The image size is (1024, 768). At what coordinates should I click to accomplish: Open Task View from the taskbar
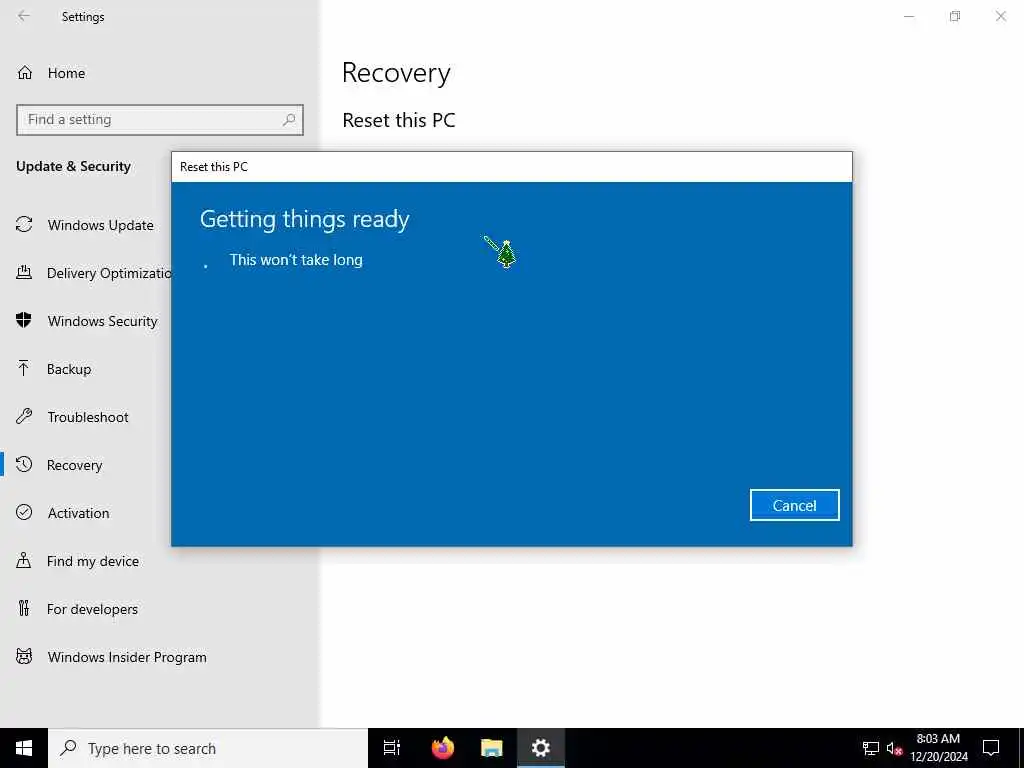(392, 748)
